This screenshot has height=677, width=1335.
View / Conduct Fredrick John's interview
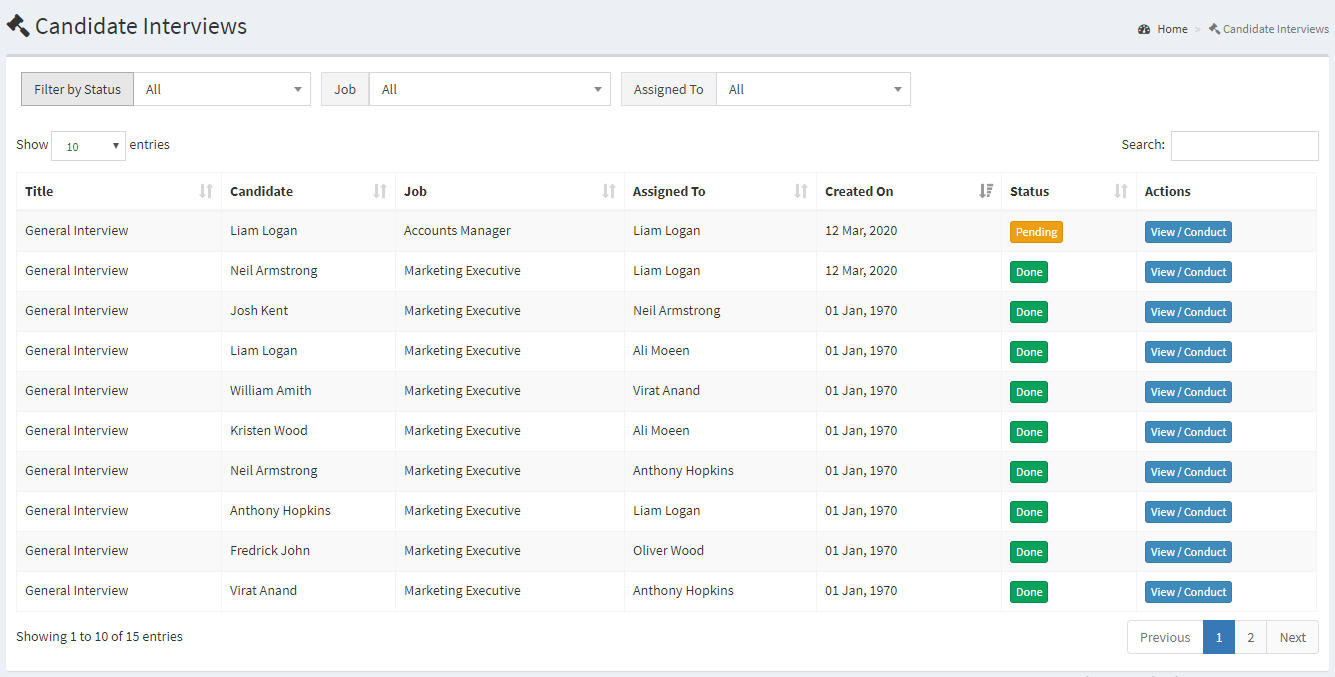coord(1188,552)
